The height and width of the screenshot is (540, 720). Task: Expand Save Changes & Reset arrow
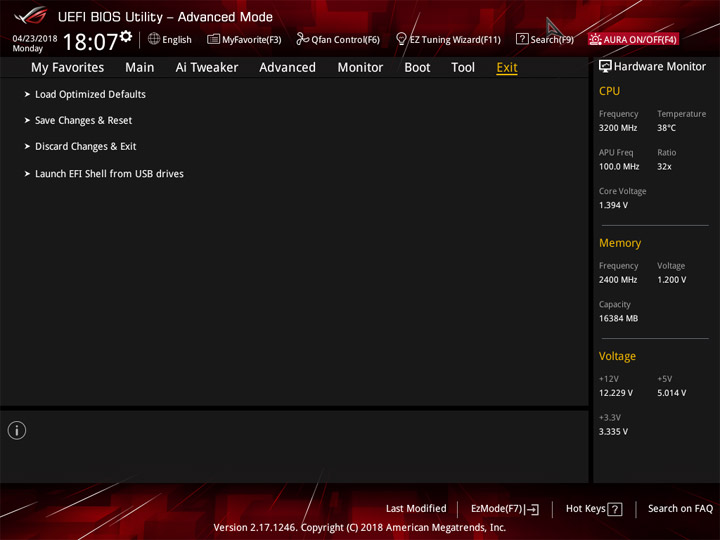point(27,120)
